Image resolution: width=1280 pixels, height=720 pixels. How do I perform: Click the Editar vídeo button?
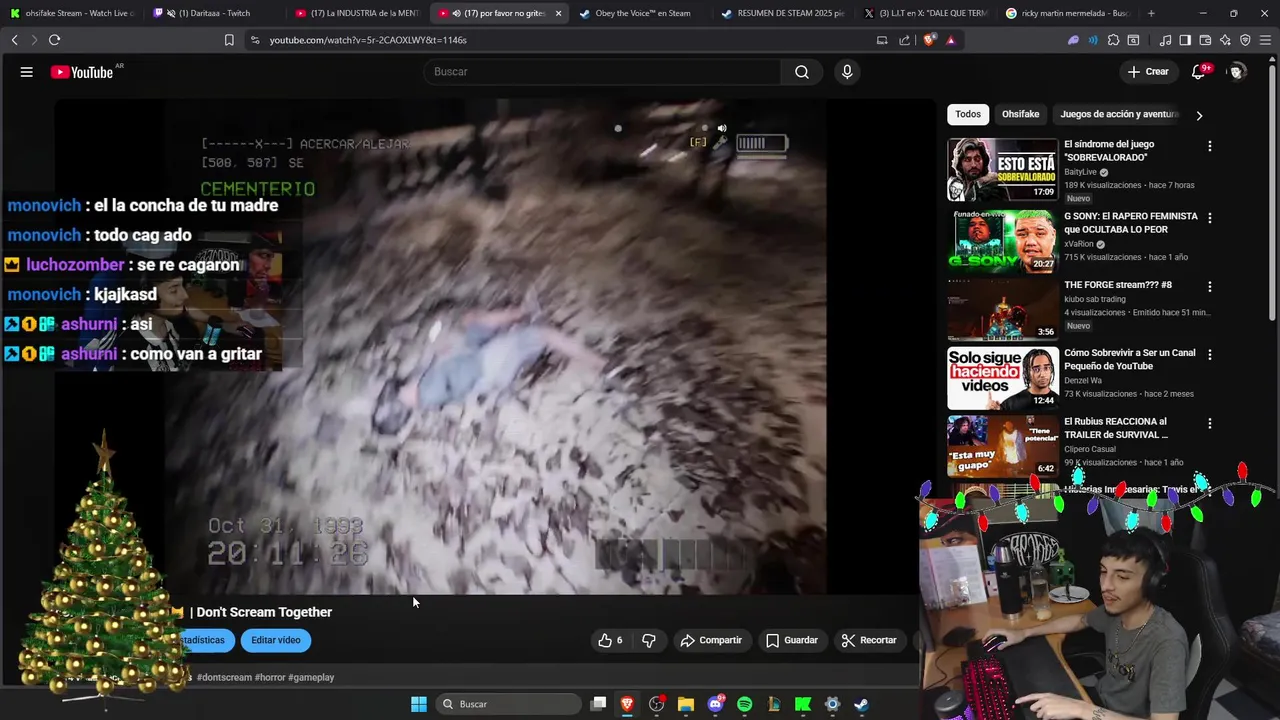276,640
